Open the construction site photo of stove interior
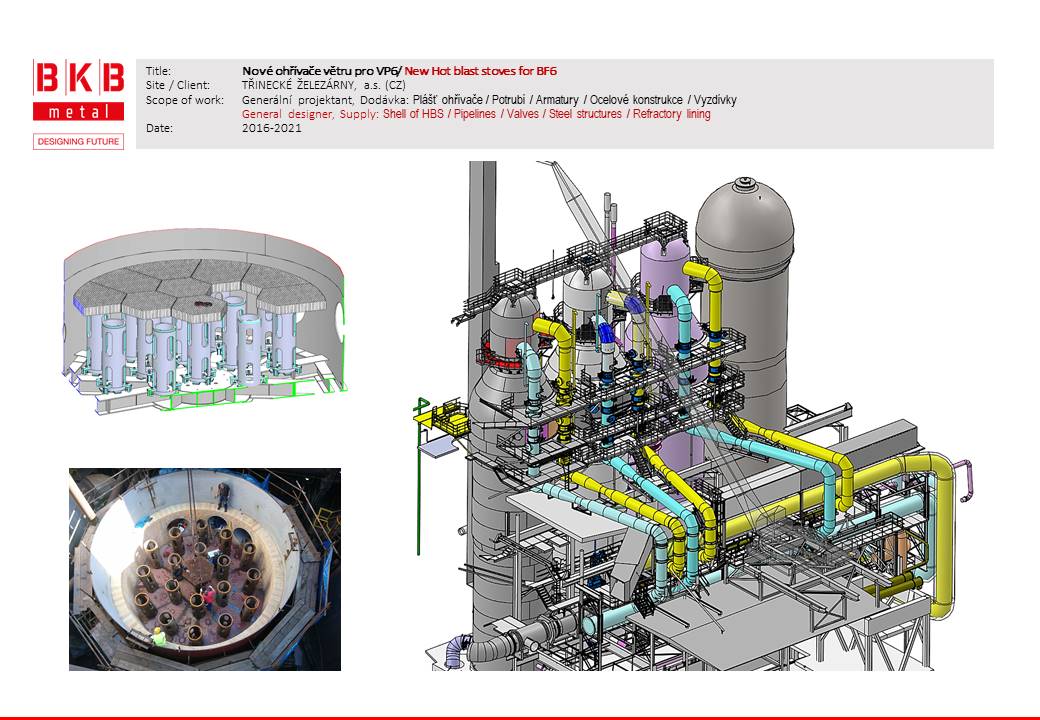Screen dimensions: 1040x720 204,569
